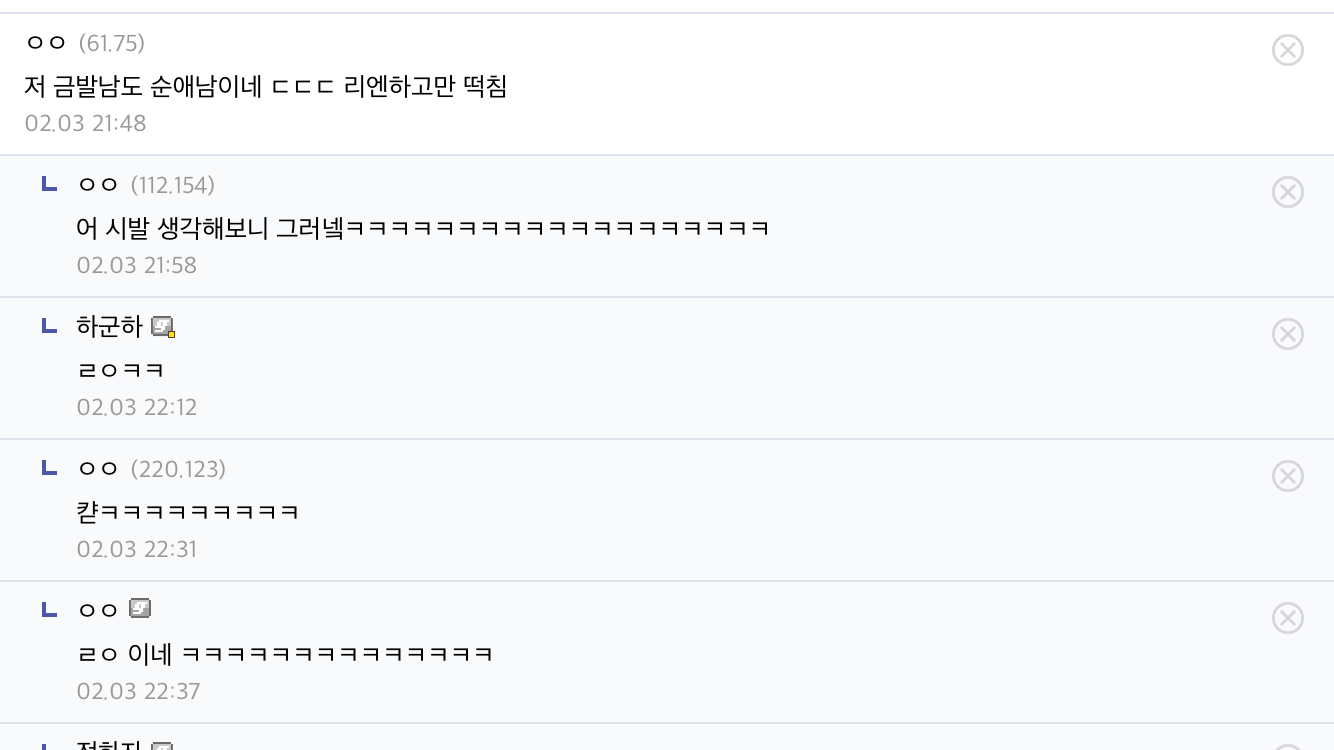Open the 하군하 nickname menu

[110, 327]
